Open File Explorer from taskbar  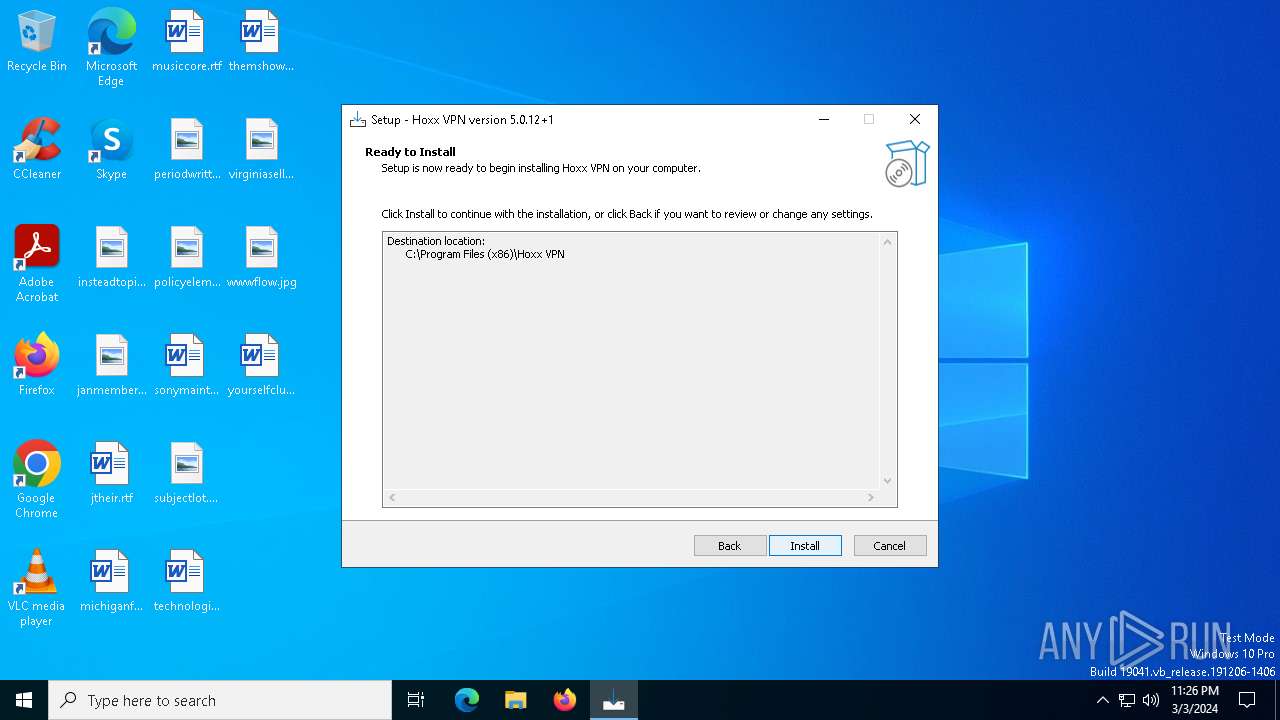tap(516, 700)
